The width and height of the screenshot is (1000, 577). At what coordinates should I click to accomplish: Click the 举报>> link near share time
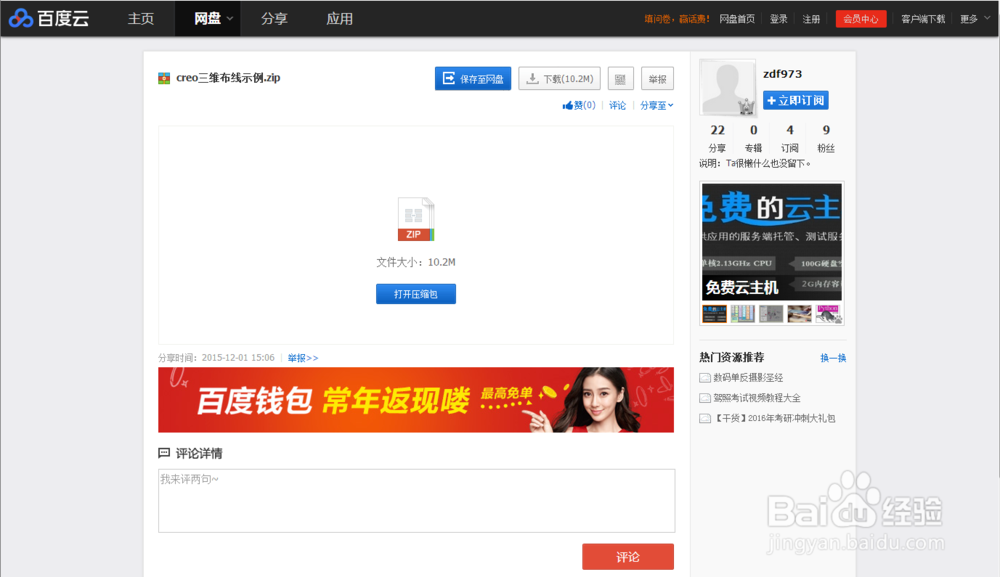(x=303, y=358)
